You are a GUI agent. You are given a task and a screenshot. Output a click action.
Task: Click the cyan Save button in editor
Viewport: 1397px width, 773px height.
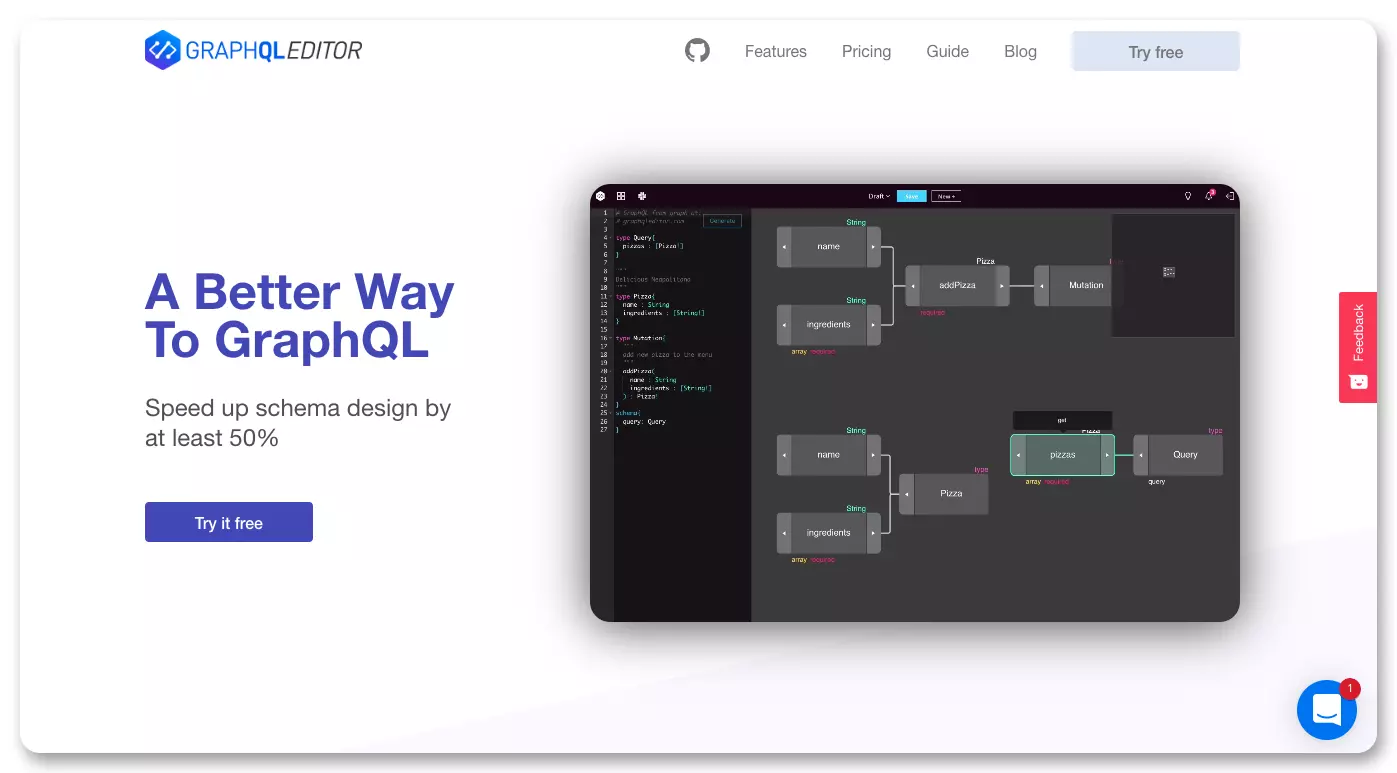coord(911,196)
